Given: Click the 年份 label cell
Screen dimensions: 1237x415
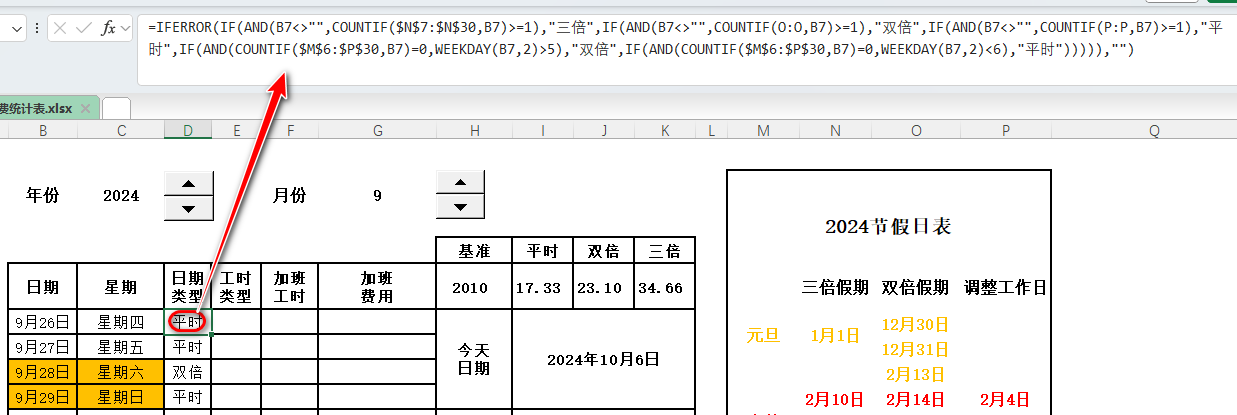Looking at the screenshot, I should point(43,196).
